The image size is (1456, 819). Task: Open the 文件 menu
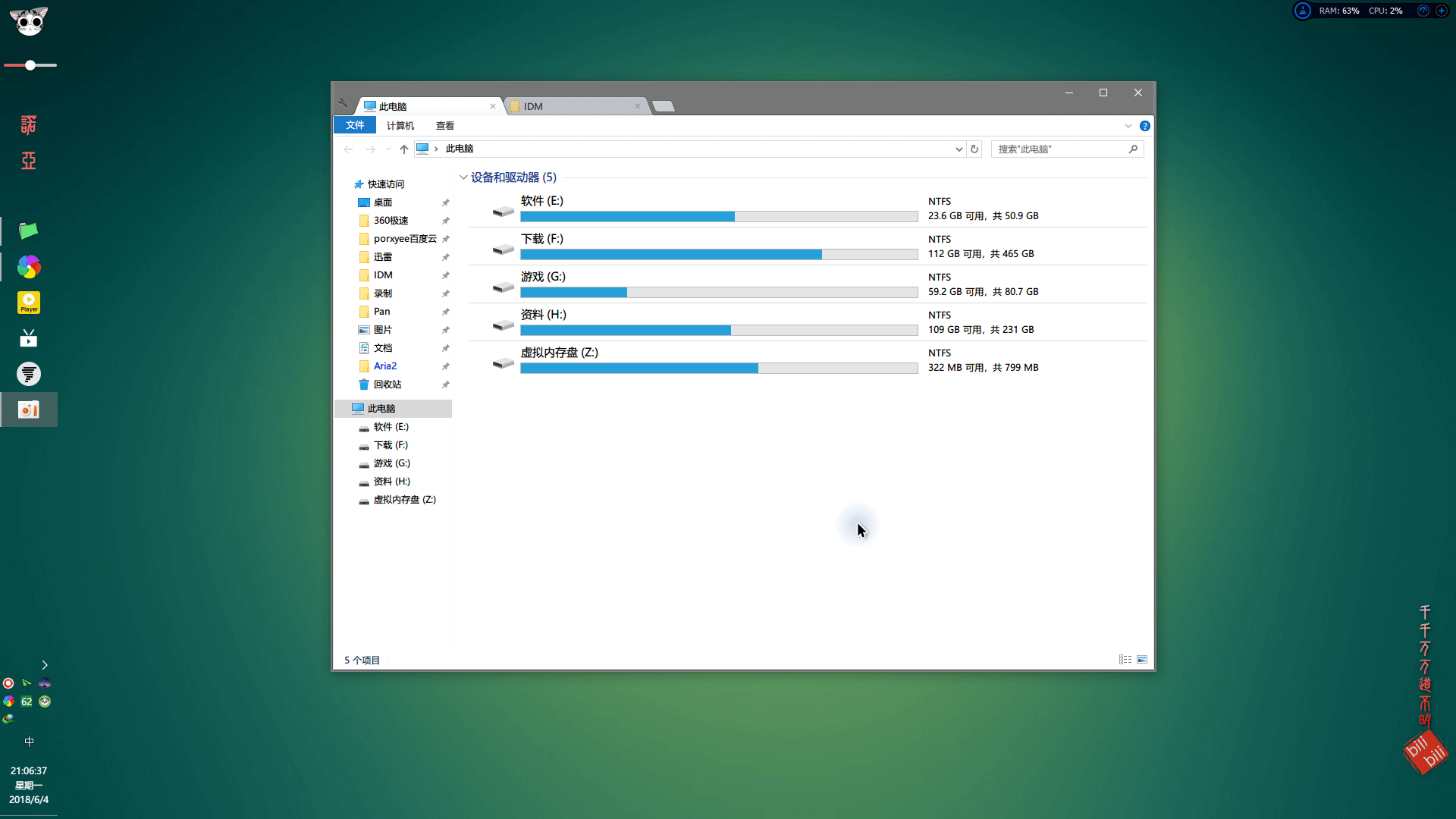coord(355,126)
